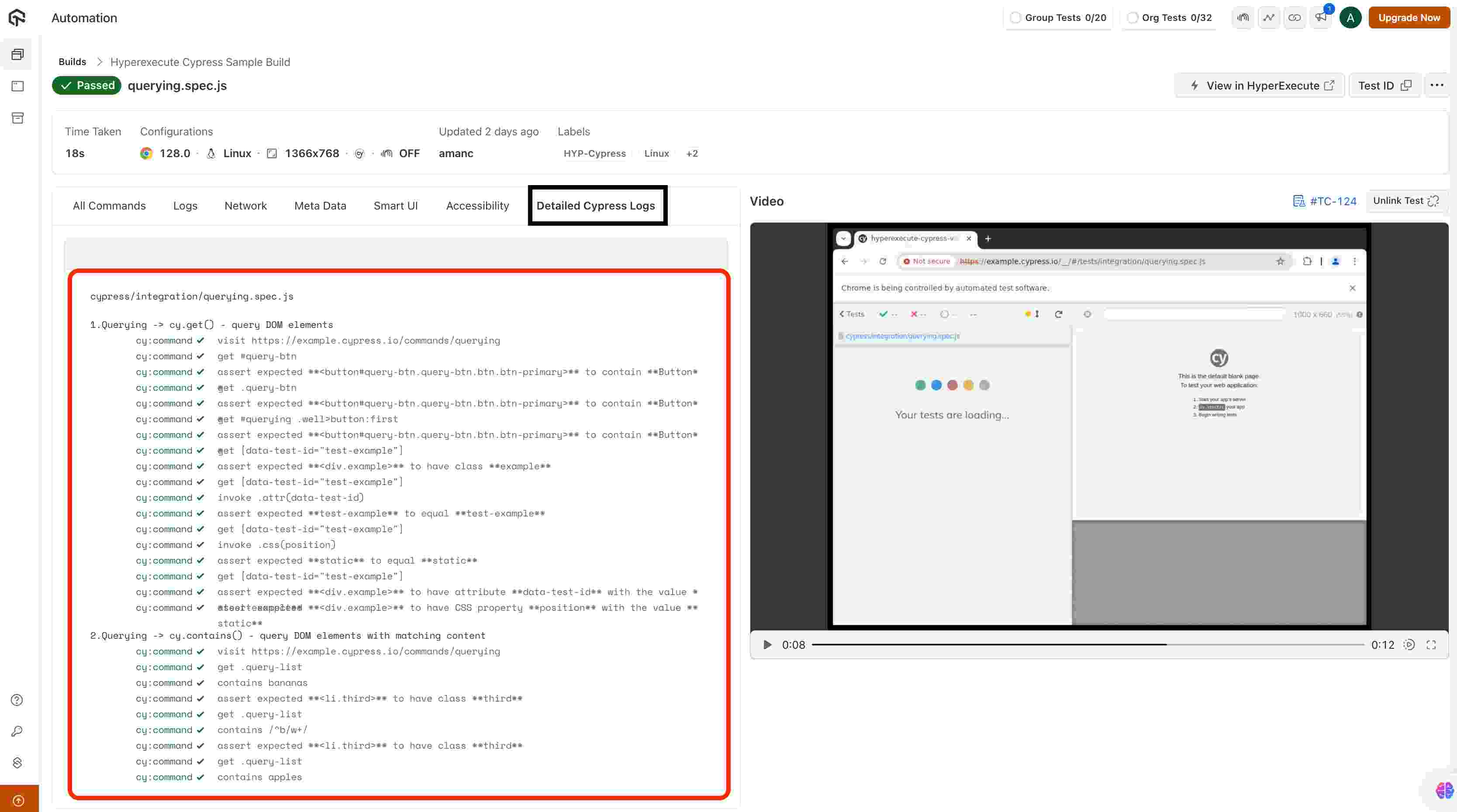Open the link integration icon in header
This screenshot has height=812, width=1457.
tap(1294, 17)
